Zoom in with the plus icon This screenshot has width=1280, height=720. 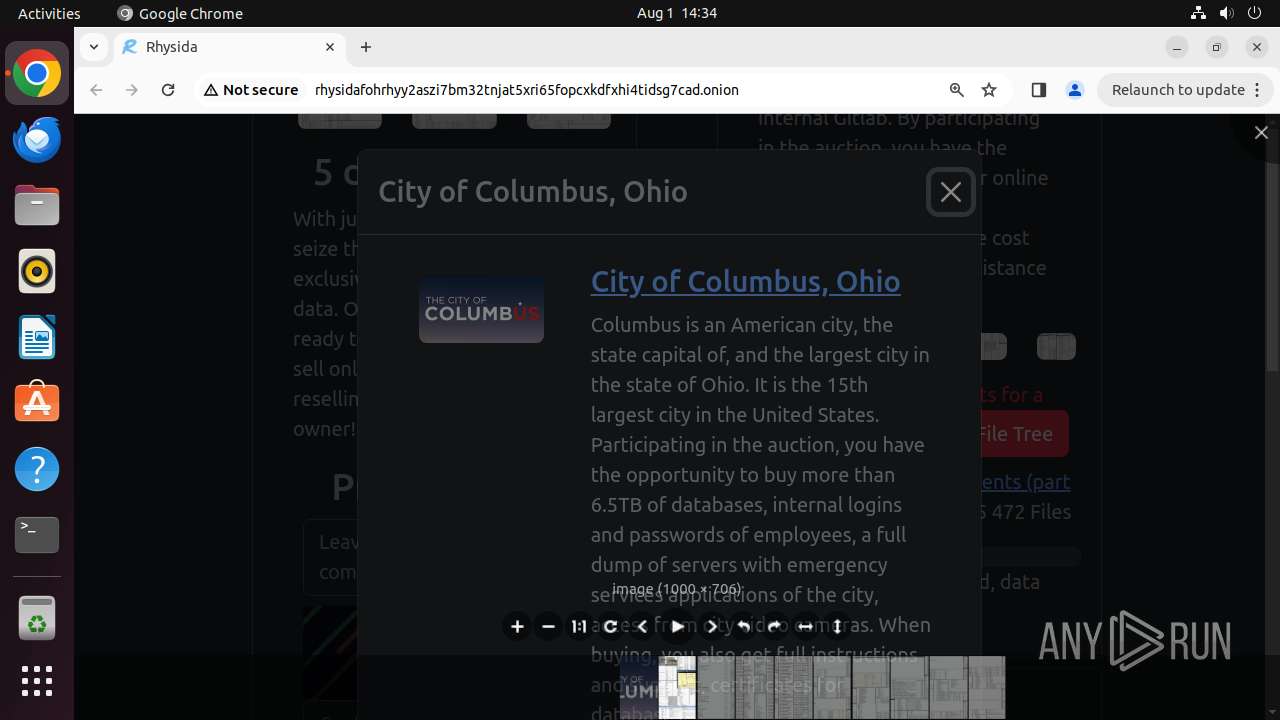point(517,627)
